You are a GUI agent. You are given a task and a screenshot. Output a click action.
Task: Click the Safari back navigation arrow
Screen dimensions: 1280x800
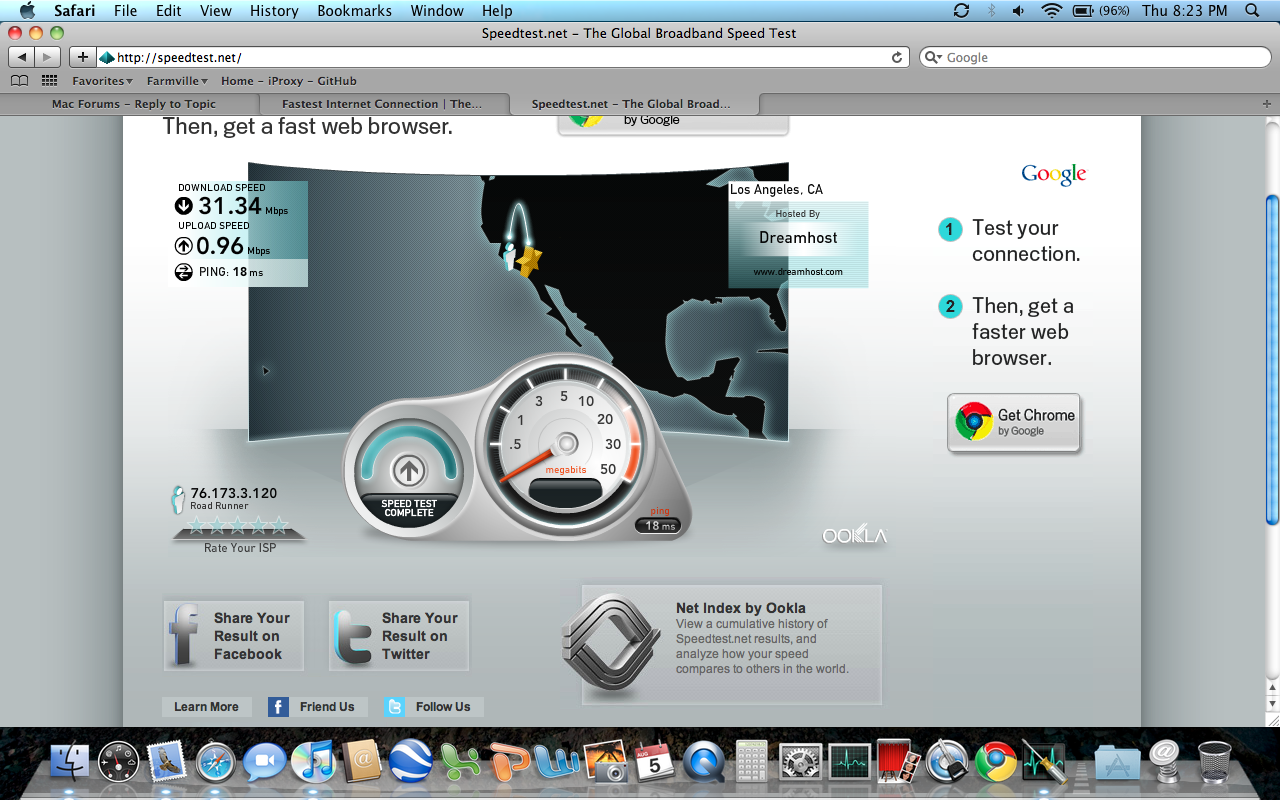(22, 57)
